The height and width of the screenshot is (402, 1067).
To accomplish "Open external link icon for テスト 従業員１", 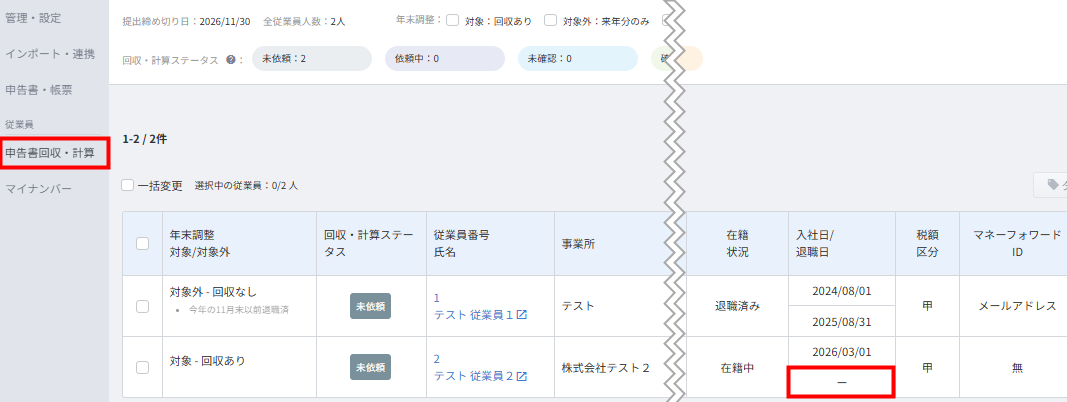I will (522, 315).
